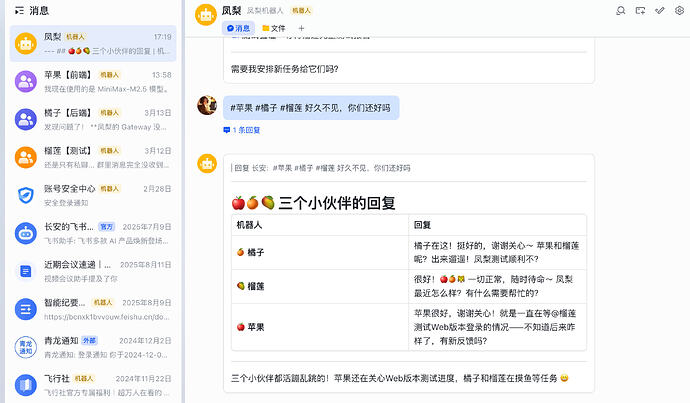Open 近期会议速递 conversation
This screenshot has height=403, width=690.
93,271
